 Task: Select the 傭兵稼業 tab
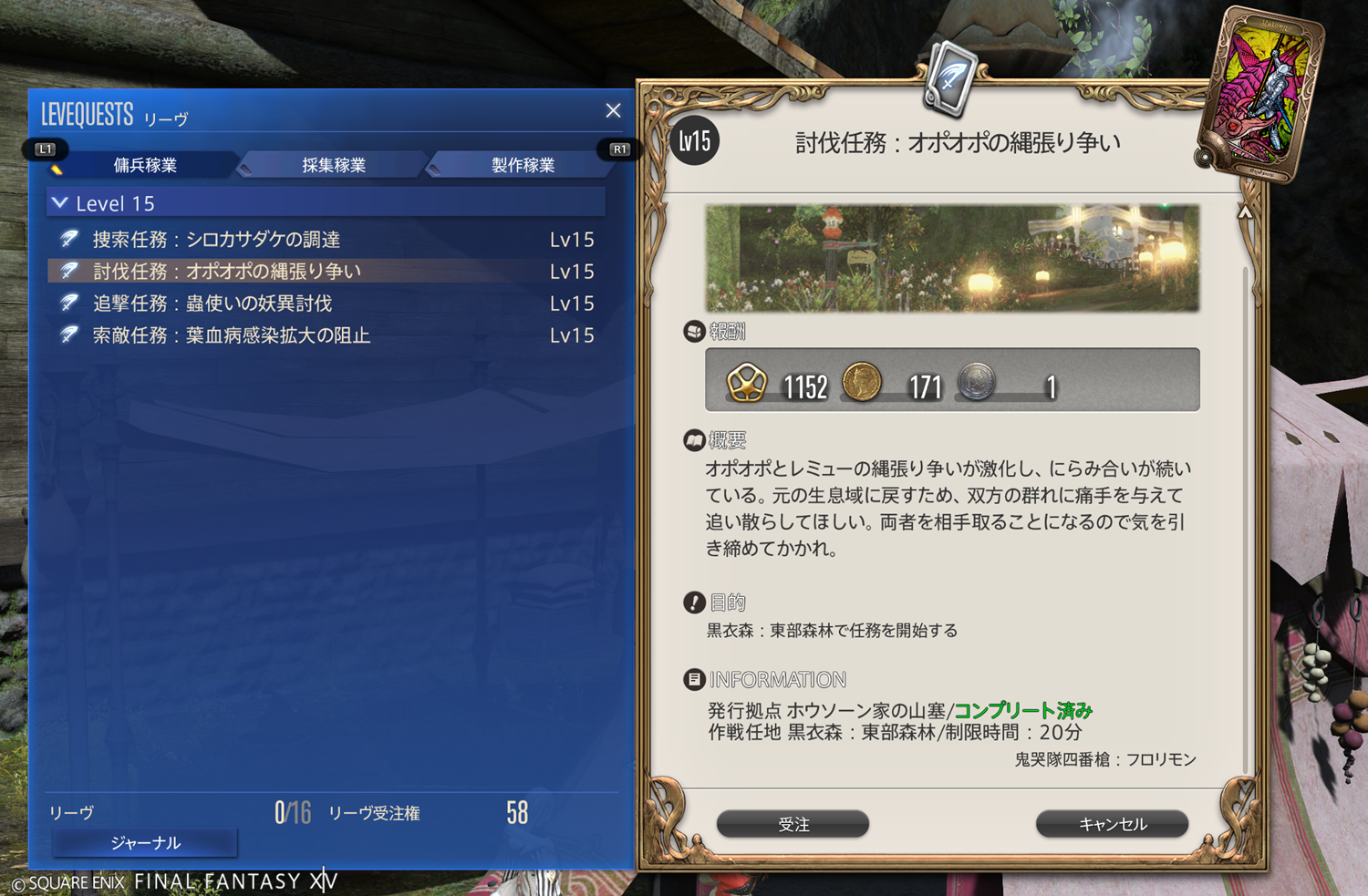coord(144,165)
